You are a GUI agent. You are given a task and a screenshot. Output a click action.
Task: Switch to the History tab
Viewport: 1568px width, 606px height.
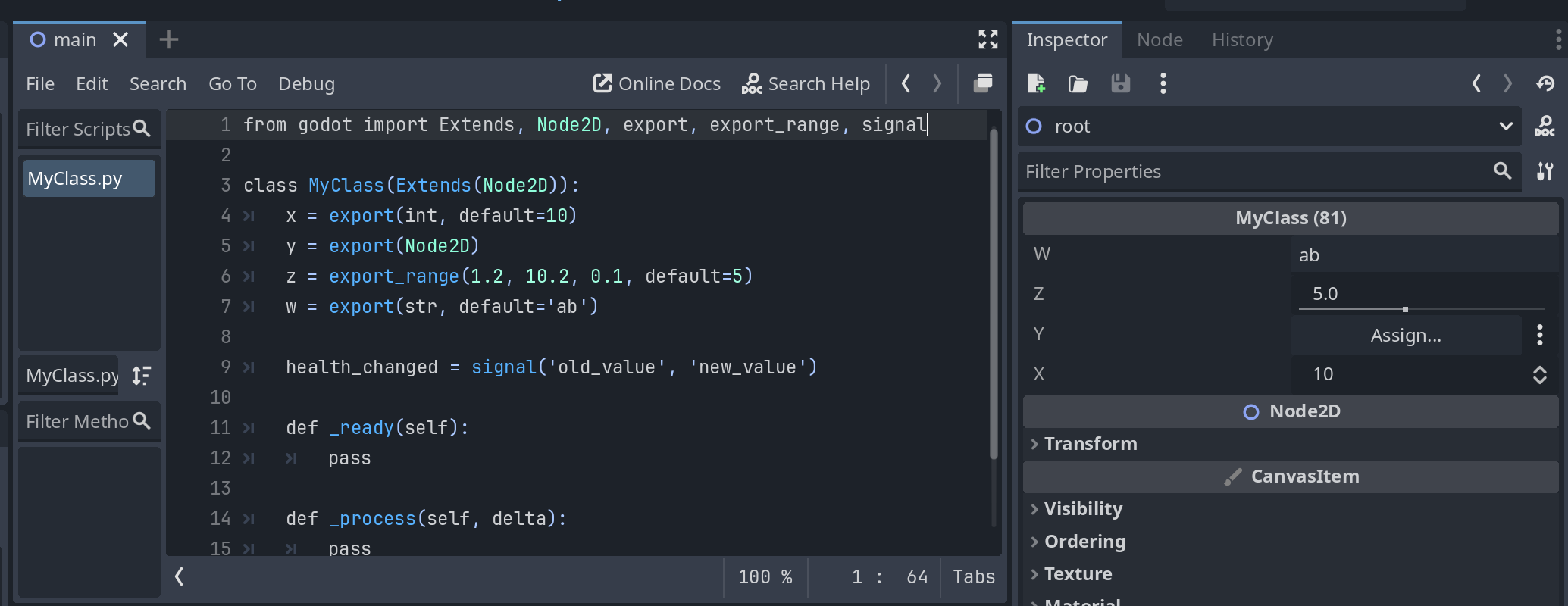click(x=1242, y=40)
